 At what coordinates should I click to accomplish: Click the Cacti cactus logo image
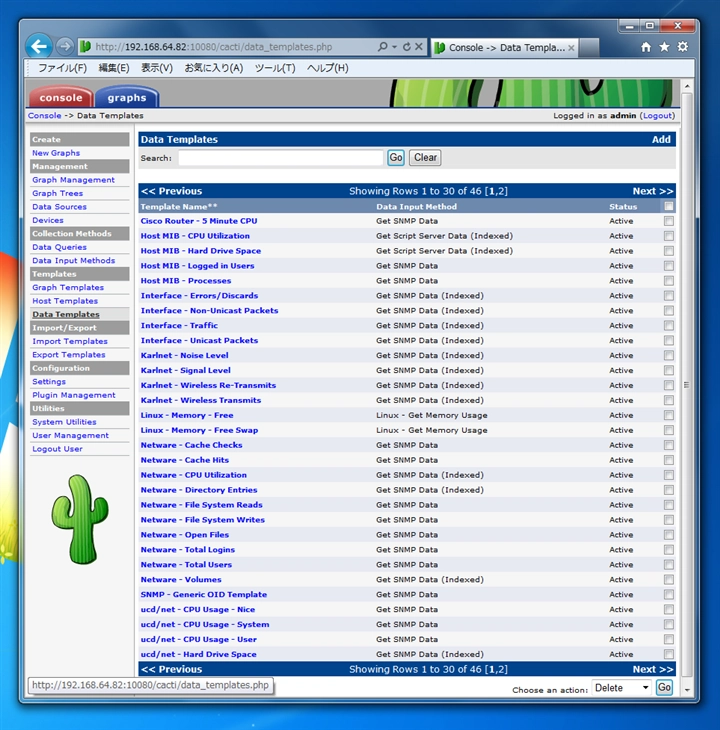[x=80, y=519]
